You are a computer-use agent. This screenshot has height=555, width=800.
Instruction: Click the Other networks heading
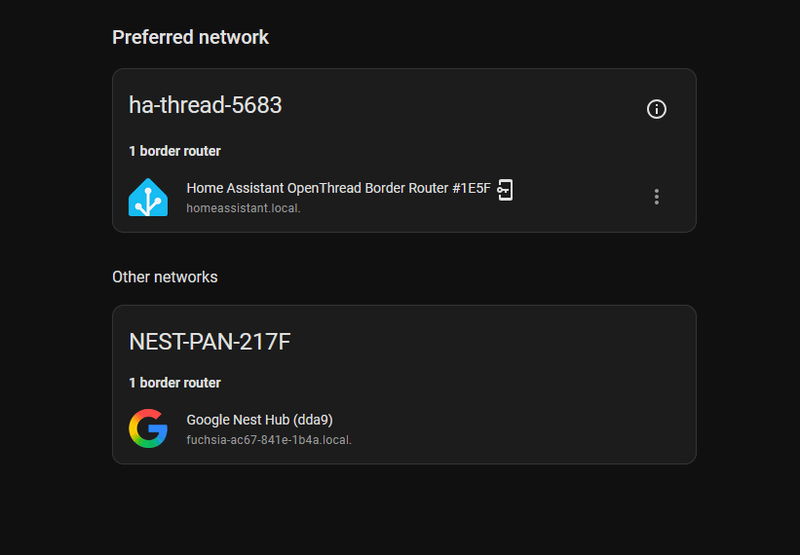[x=165, y=277]
